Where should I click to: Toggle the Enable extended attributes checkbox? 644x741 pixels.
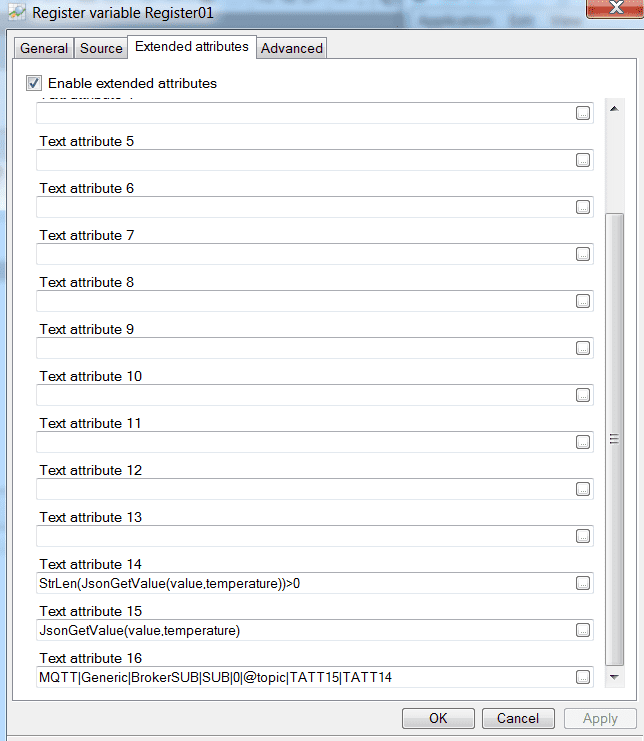click(34, 83)
